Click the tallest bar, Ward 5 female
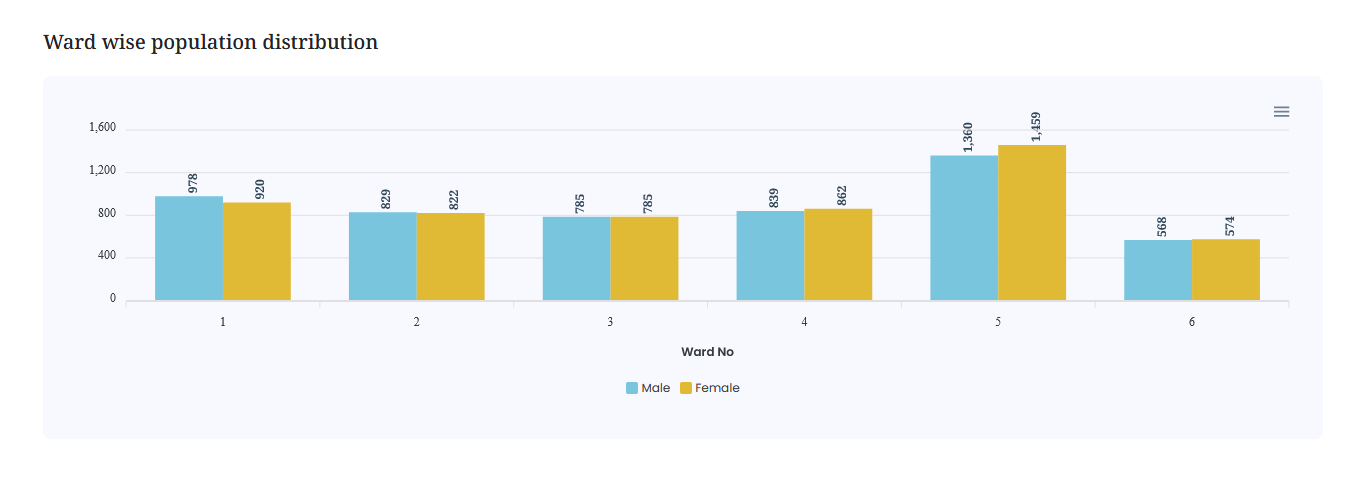This screenshot has height=483, width=1366. click(x=1032, y=222)
